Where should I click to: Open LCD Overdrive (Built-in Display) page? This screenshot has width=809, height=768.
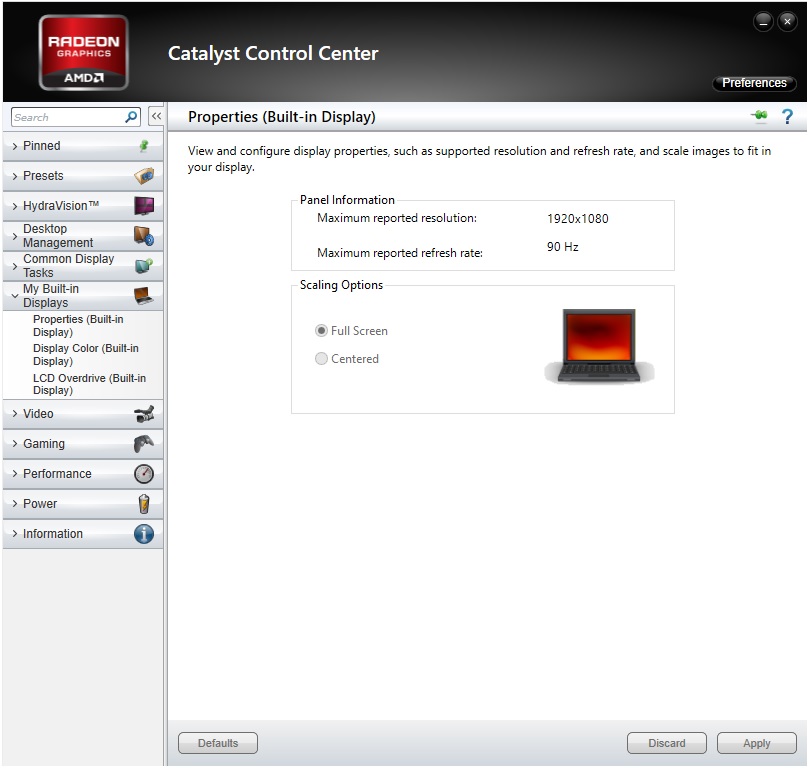point(89,384)
